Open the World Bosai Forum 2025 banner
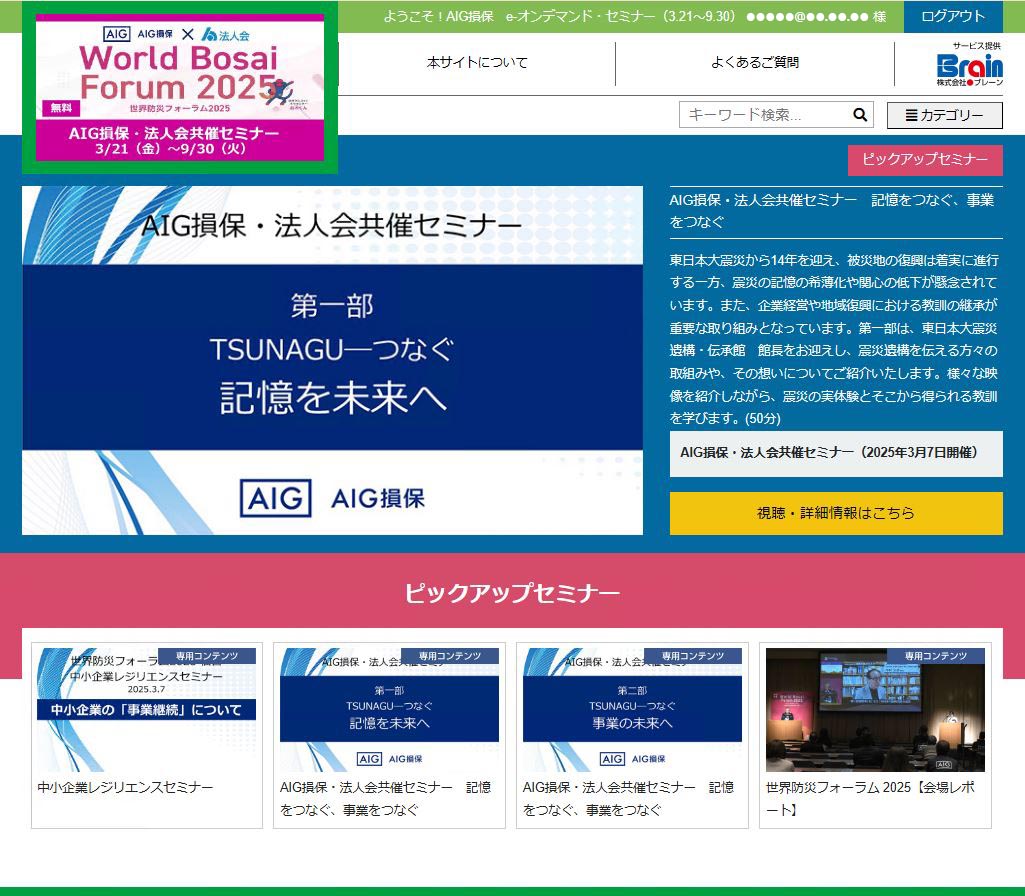This screenshot has height=896, width=1025. click(x=180, y=88)
